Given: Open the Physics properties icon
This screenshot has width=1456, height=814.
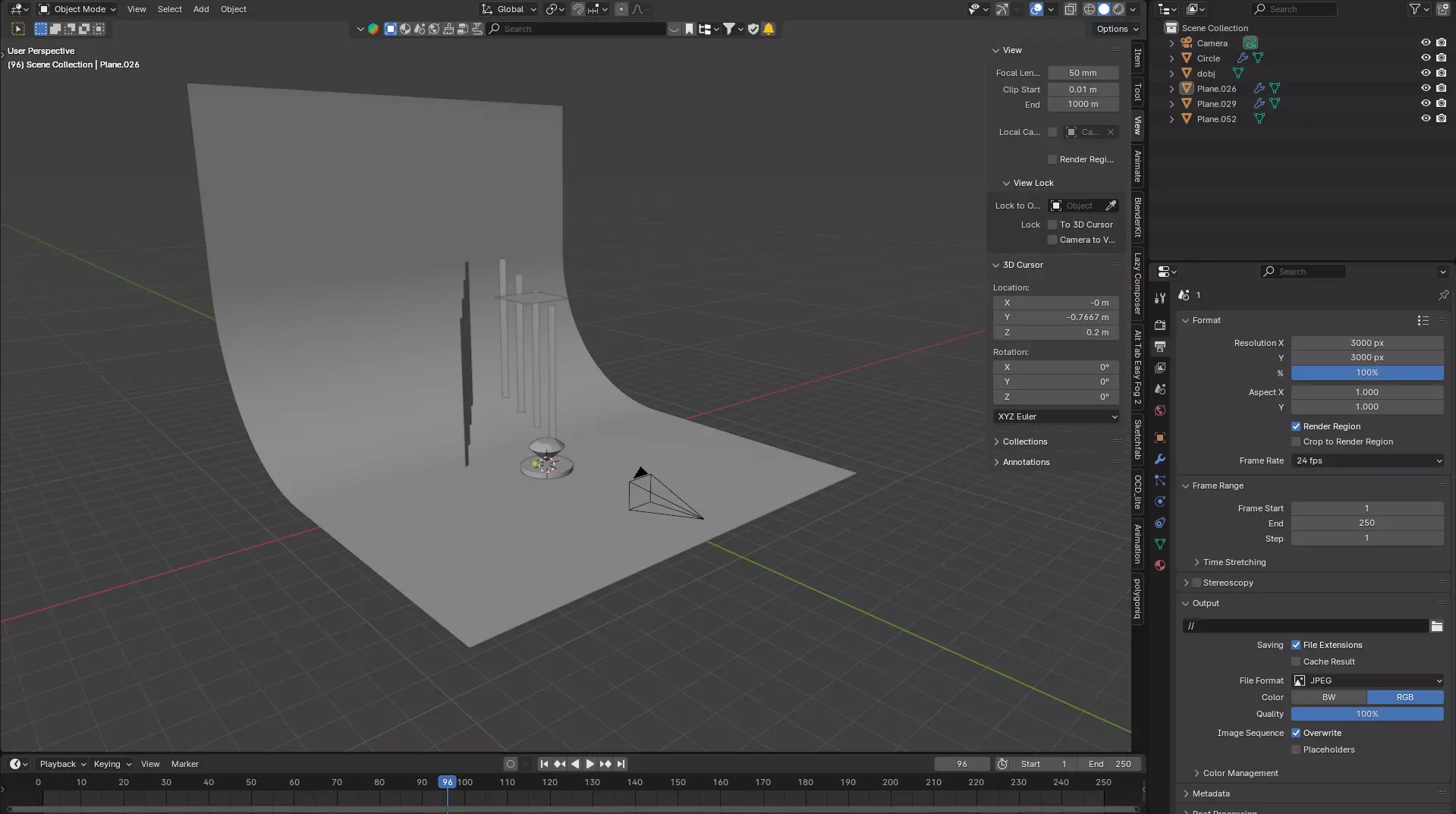Looking at the screenshot, I should pos(1159,501).
